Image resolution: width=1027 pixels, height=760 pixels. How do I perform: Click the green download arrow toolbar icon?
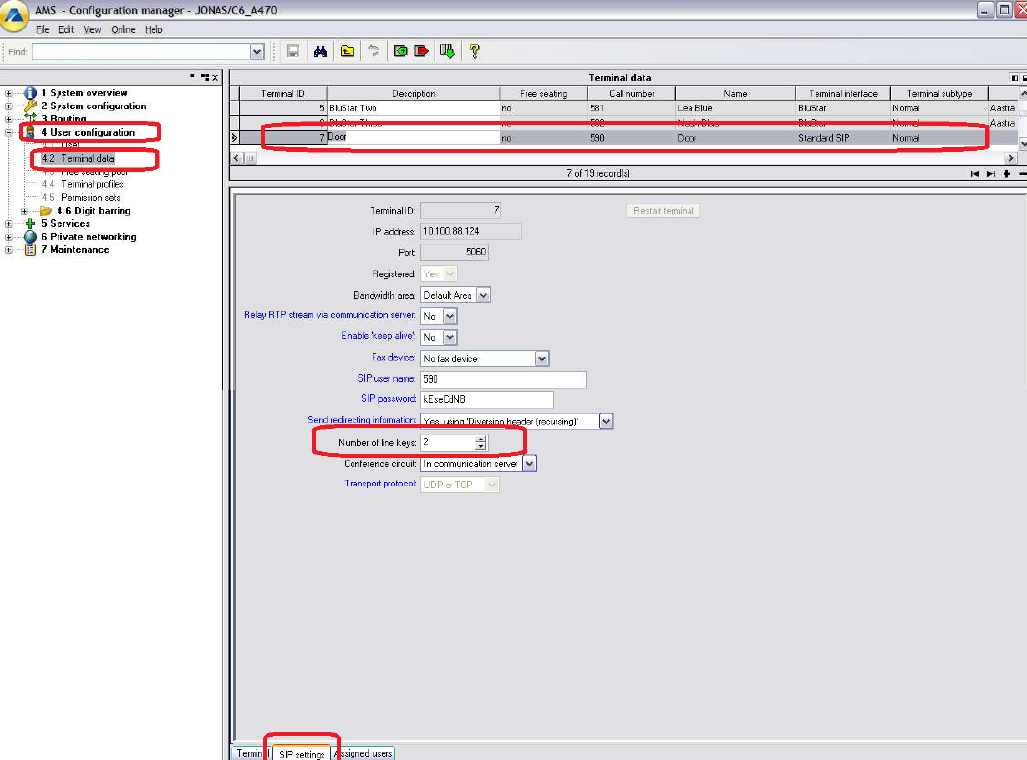[x=447, y=51]
